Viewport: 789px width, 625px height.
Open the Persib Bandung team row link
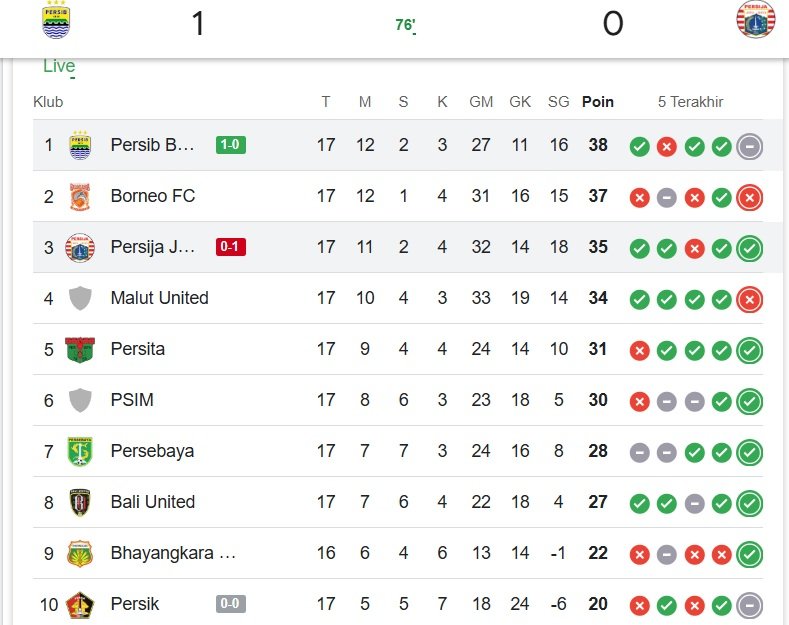tap(152, 145)
